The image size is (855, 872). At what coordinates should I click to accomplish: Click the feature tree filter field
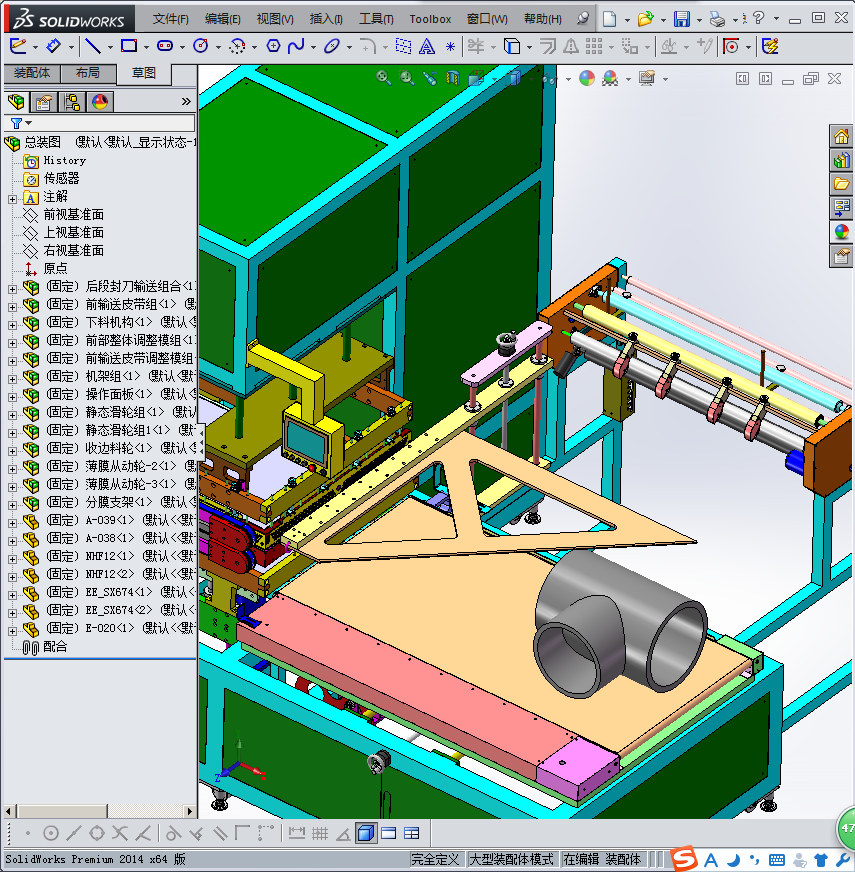point(100,123)
